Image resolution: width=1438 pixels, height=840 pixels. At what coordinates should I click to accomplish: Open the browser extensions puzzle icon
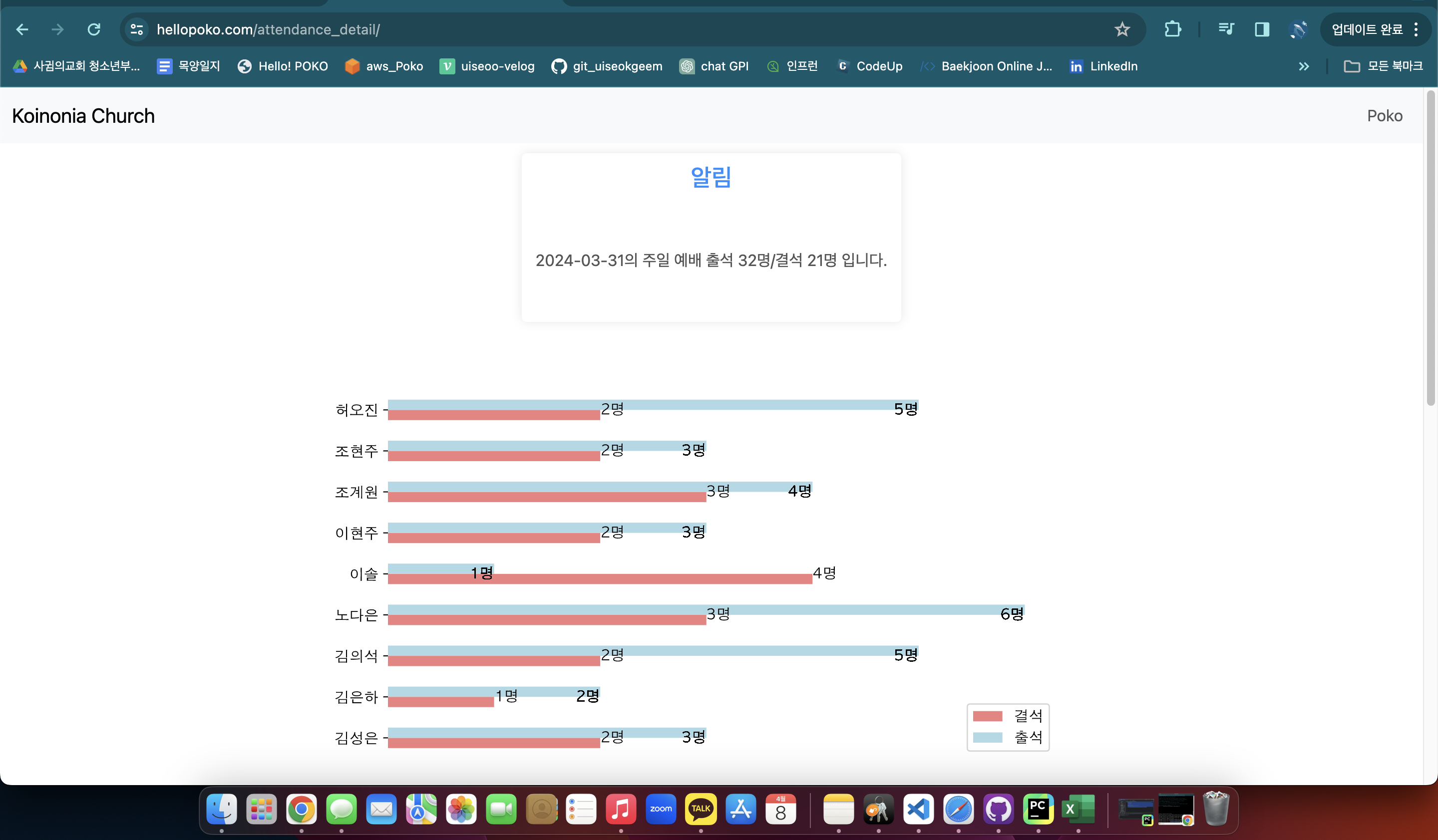pyautogui.click(x=1173, y=29)
